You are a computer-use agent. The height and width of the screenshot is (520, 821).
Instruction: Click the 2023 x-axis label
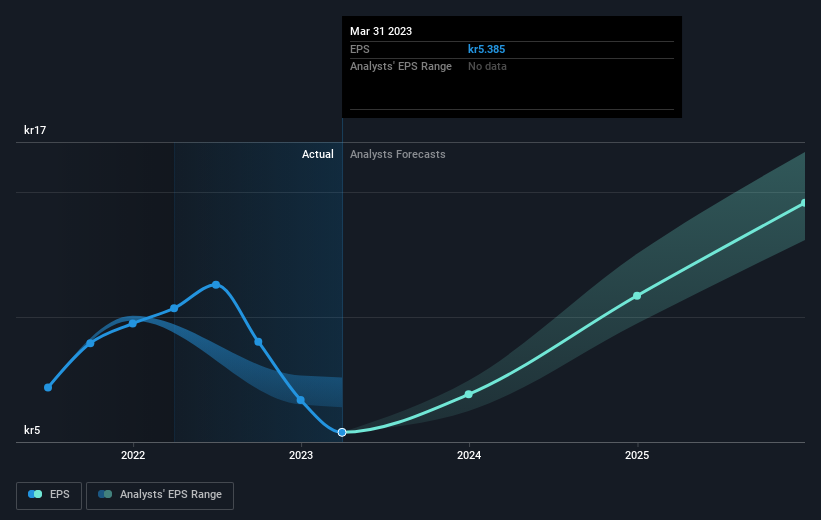[301, 456]
